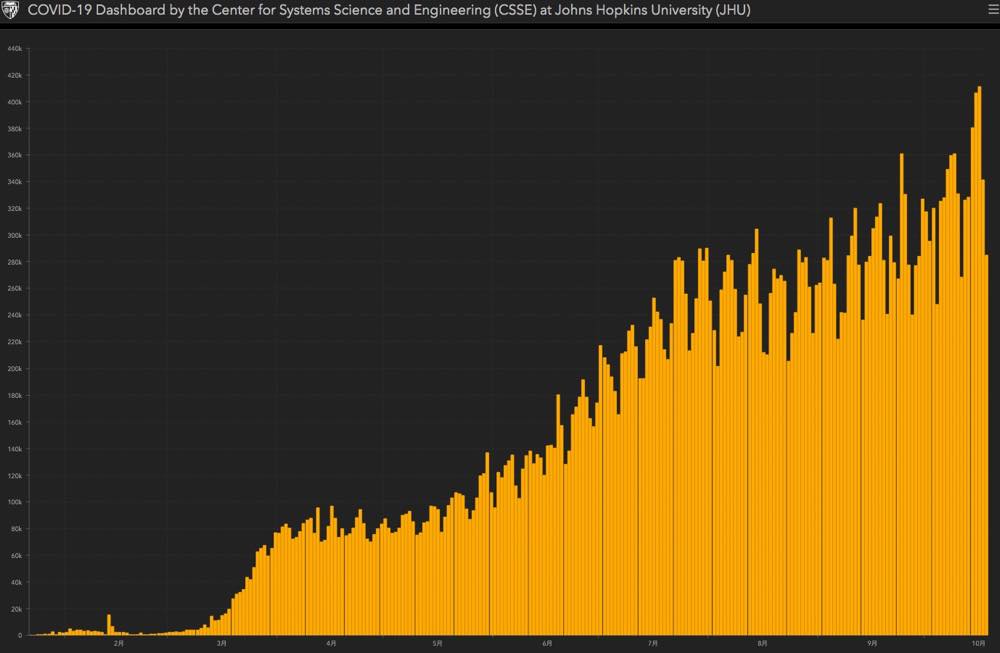Viewport: 1000px width, 653px height.
Task: Click the 2月 x-axis label
Action: click(119, 644)
